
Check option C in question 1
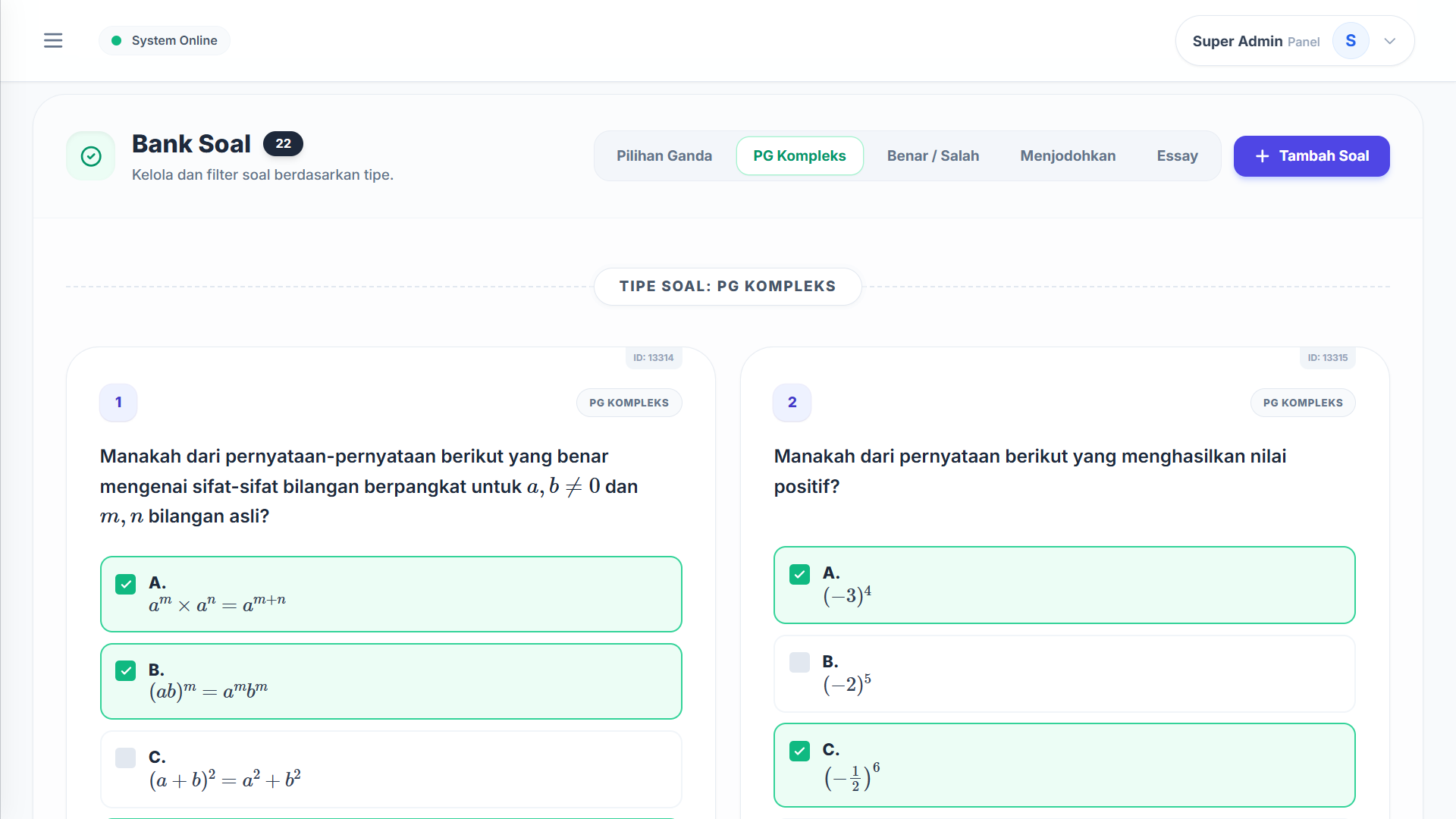pos(126,758)
